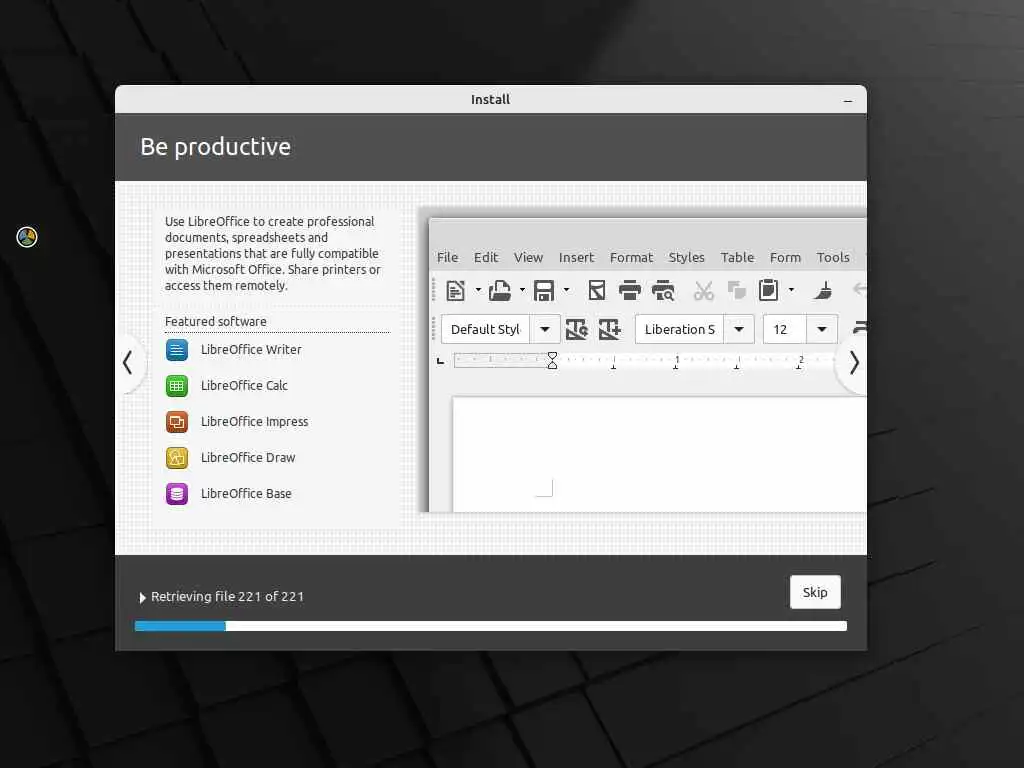Screen dimensions: 1024x768
Task: Click the blank document page area
Action: coord(660,454)
